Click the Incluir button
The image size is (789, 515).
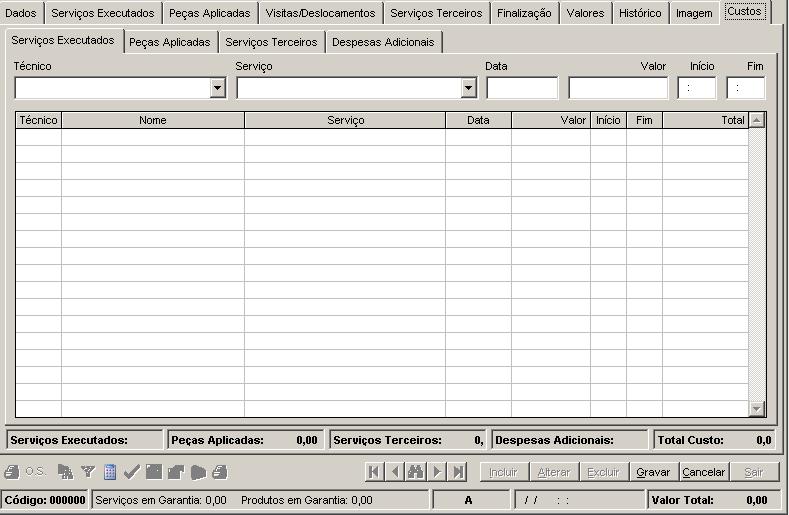tap(503, 472)
